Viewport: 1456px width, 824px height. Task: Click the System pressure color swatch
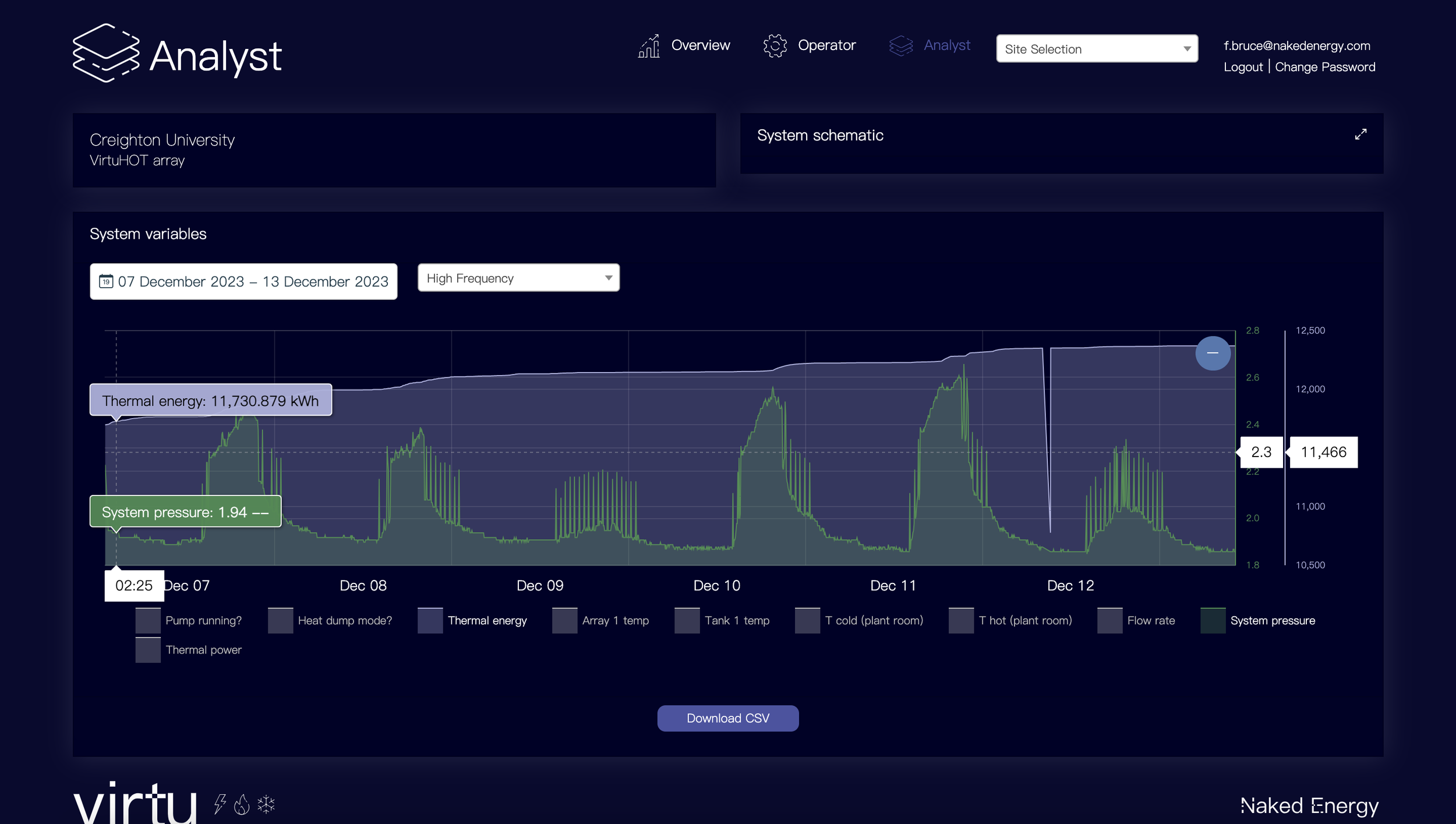[x=1213, y=620]
